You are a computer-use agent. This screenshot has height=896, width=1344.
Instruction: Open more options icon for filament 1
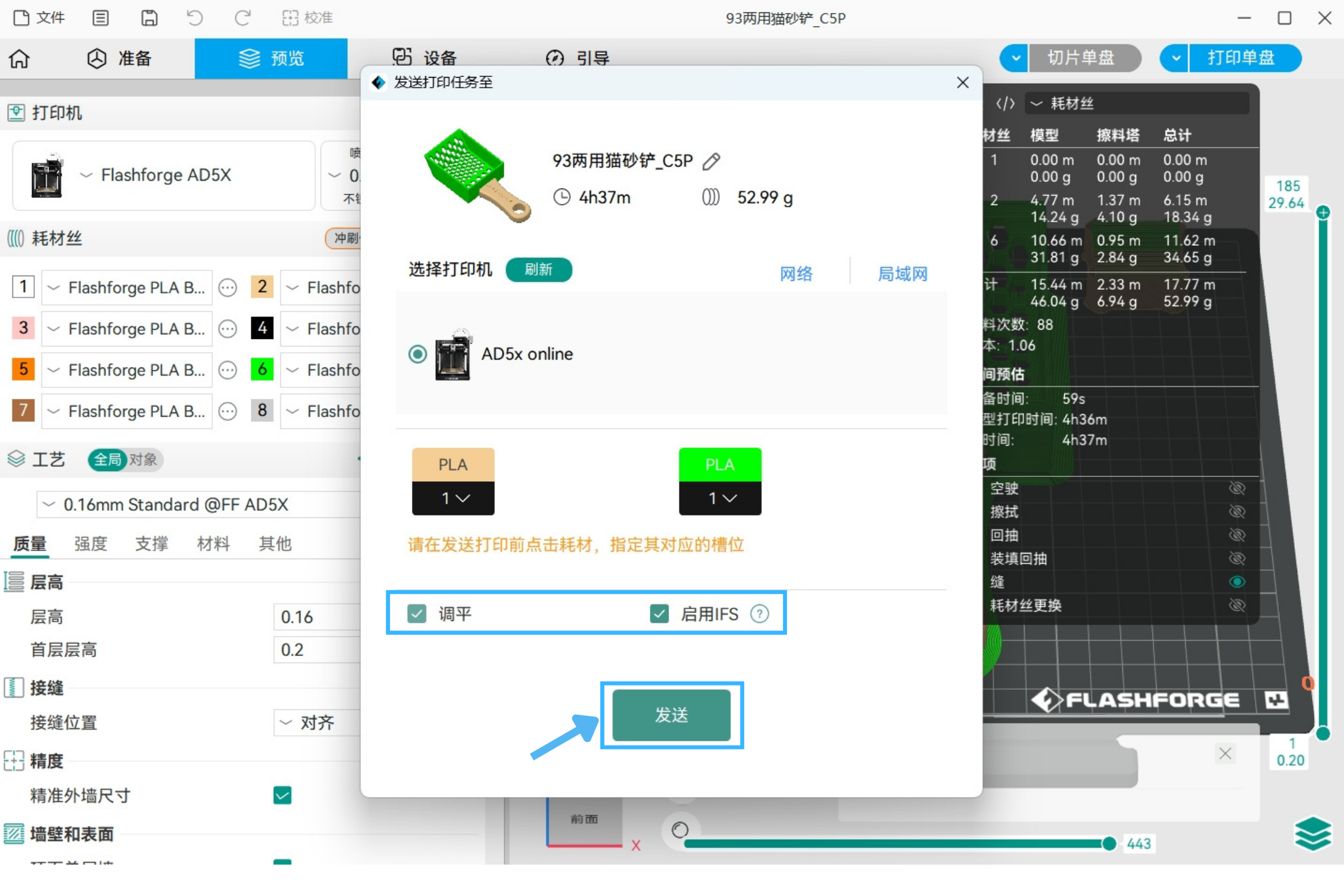(x=228, y=288)
